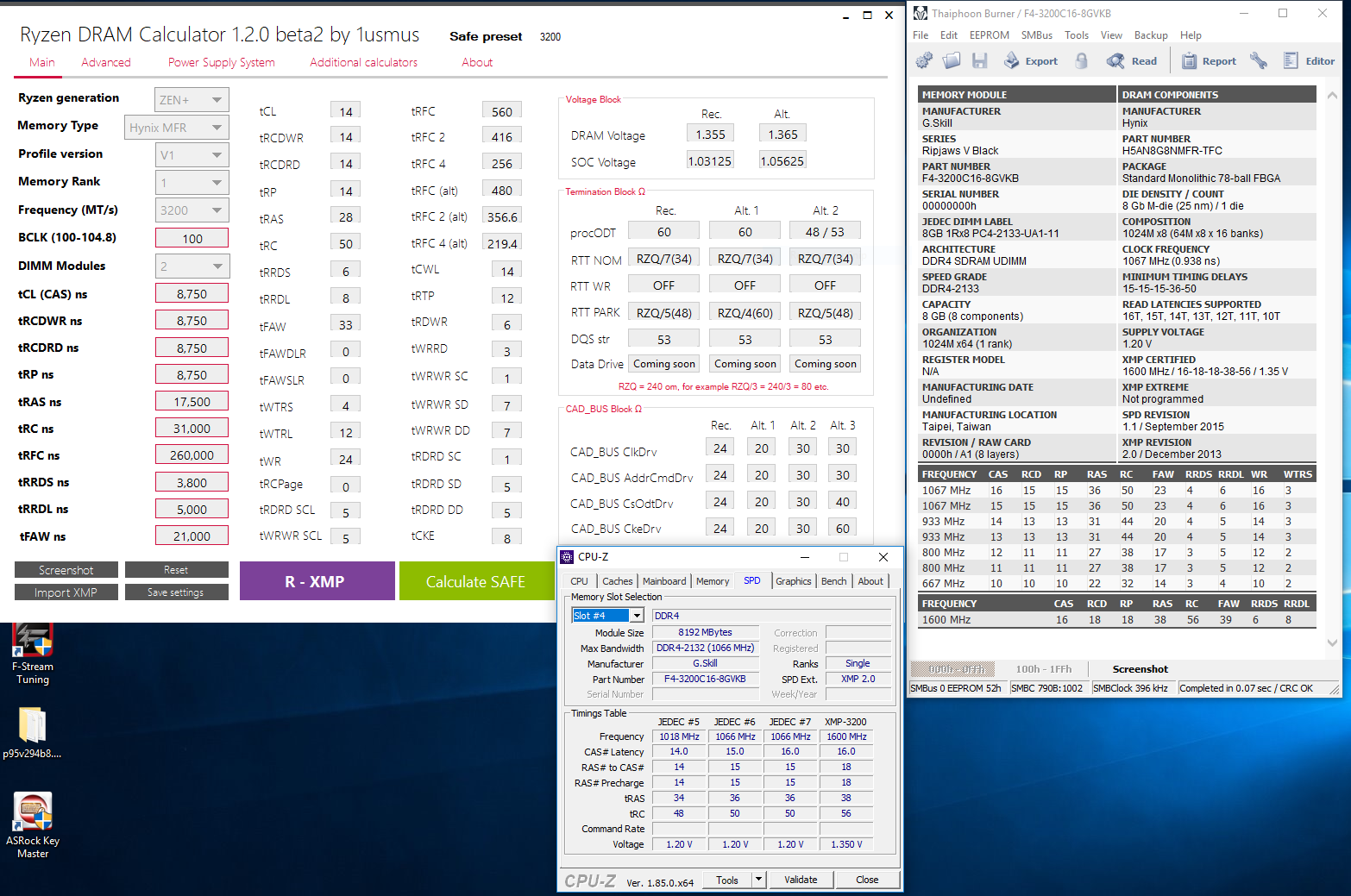Image resolution: width=1351 pixels, height=896 pixels.
Task: Click recommended DRAM Voltage value 1.355
Action: coord(711,135)
